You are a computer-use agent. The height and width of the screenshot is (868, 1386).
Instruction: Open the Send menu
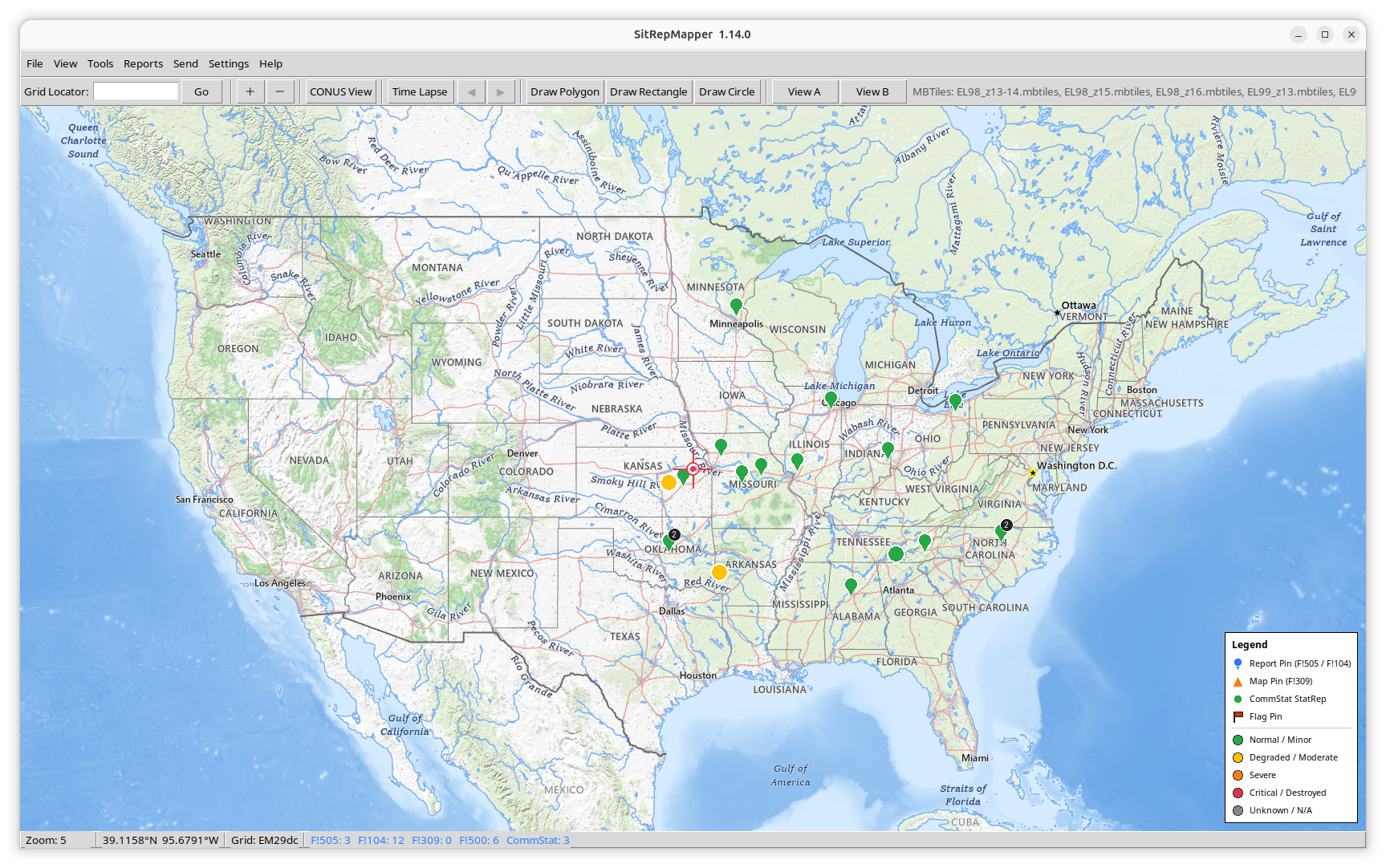point(185,63)
